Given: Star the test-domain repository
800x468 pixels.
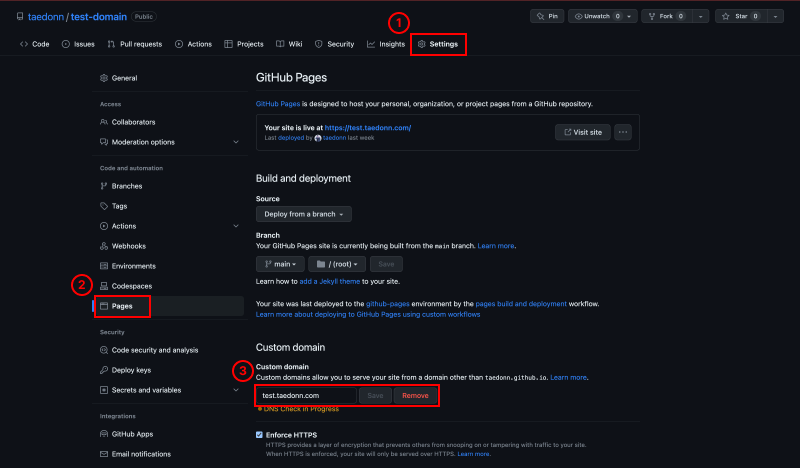Looking at the screenshot, I should [741, 16].
